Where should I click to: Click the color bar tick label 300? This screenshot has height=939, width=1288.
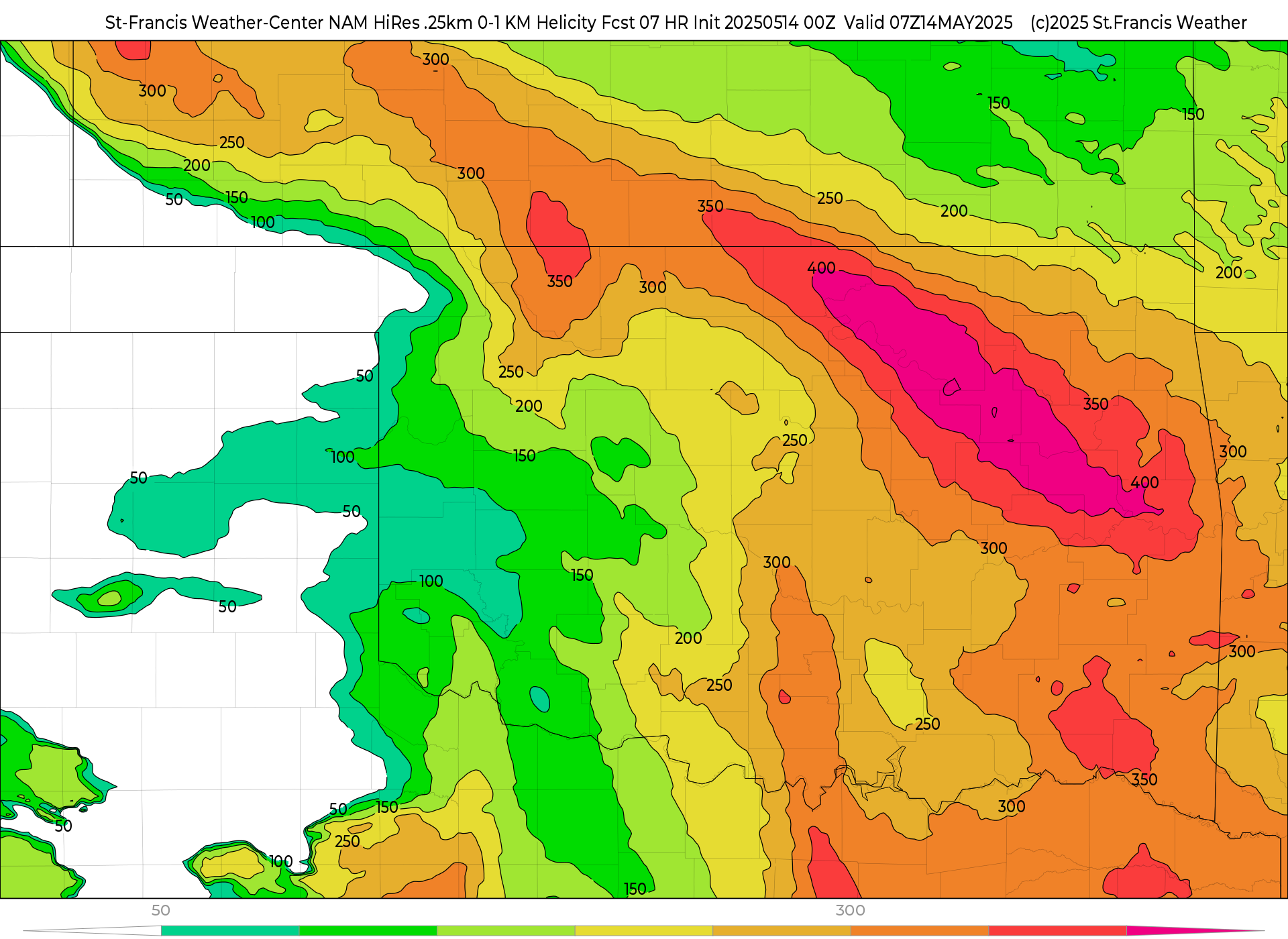point(850,910)
